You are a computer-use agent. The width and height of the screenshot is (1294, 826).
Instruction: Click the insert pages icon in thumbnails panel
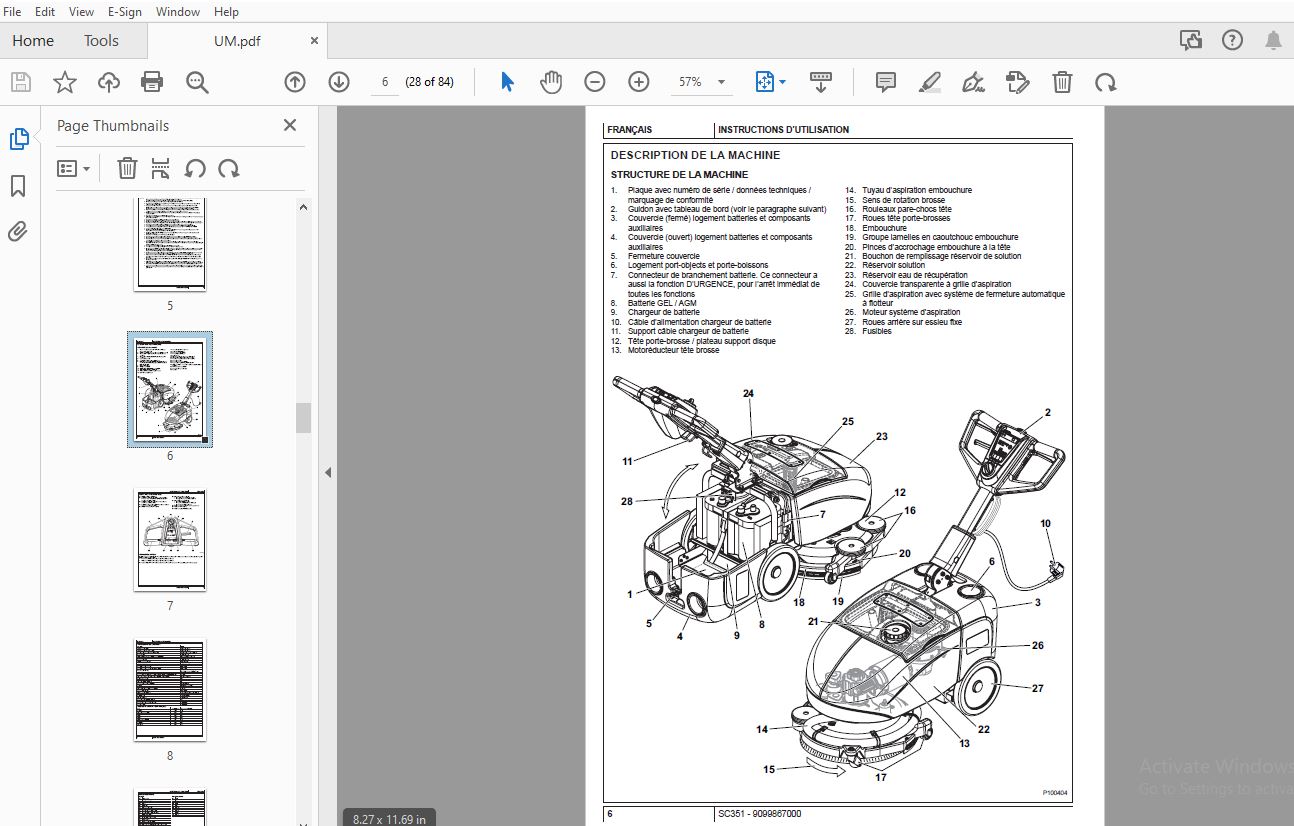(x=161, y=168)
